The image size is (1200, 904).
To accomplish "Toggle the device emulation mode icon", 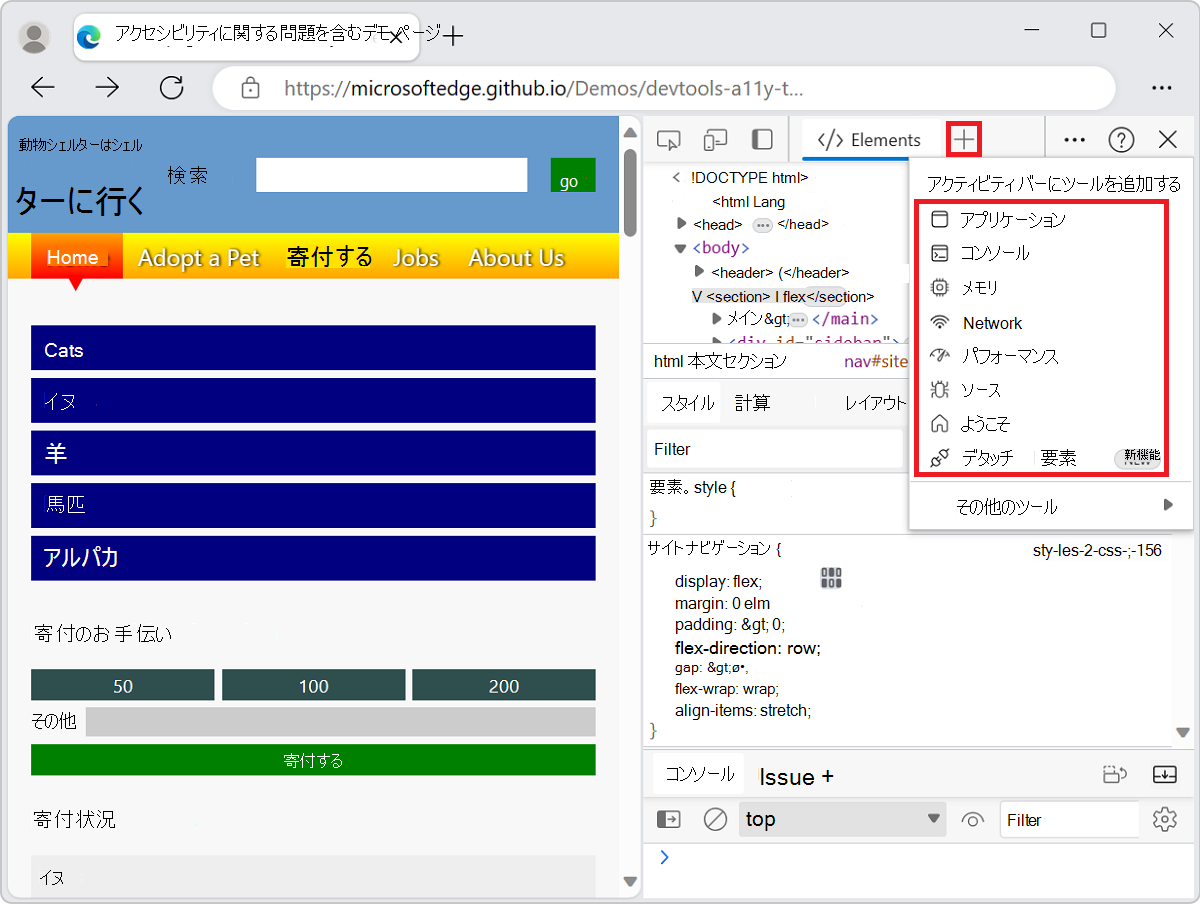I will 714,139.
